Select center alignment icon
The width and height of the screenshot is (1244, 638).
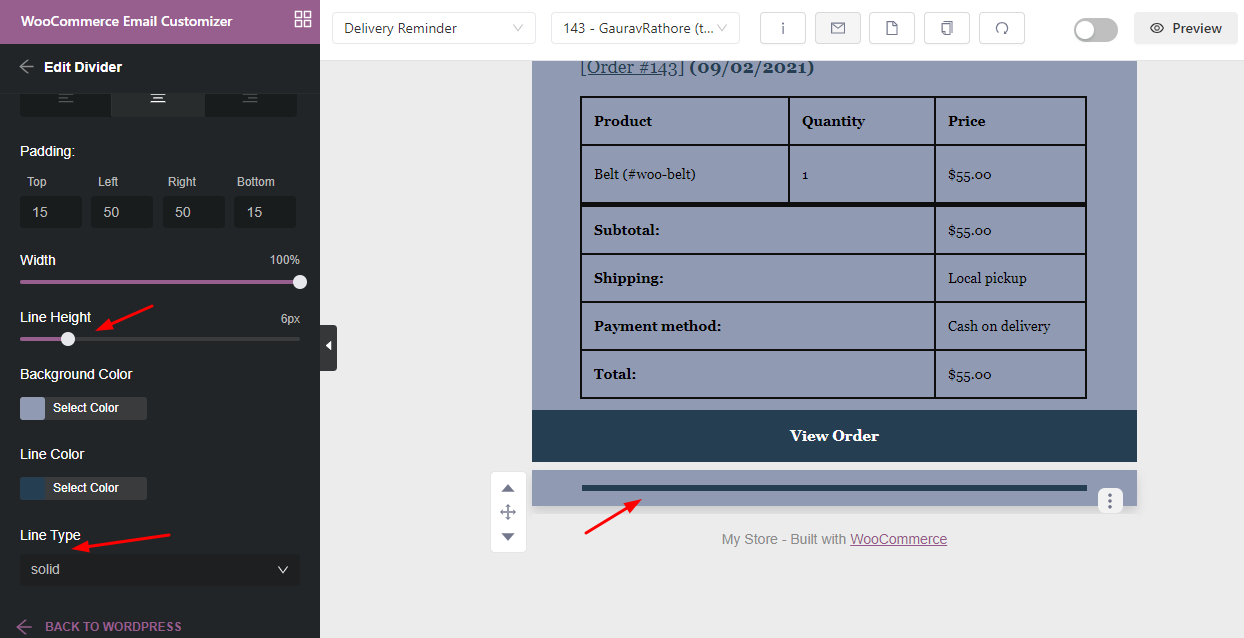158,98
